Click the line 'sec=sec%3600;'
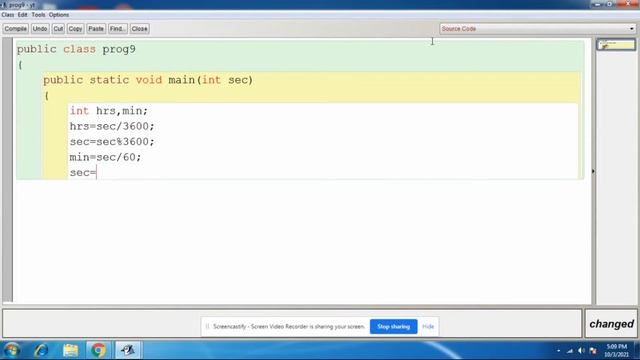 click(112, 142)
